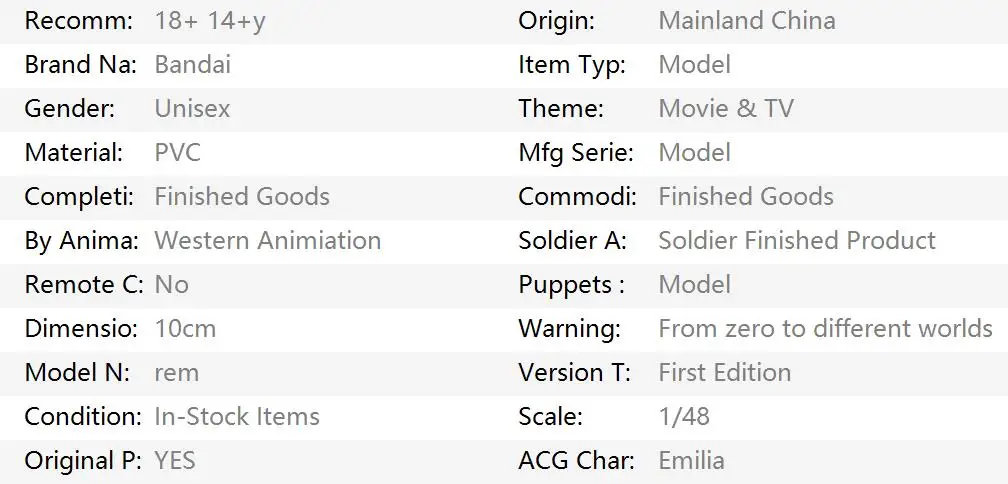
Task: Select the In-Stock Items condition value
Action: 237,417
